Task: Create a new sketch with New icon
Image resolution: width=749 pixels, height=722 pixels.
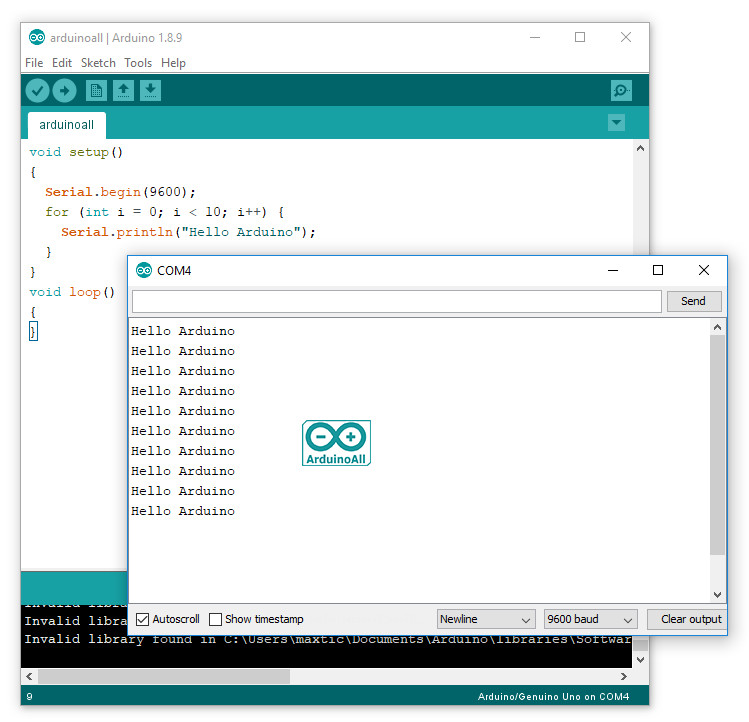Action: coord(96,90)
